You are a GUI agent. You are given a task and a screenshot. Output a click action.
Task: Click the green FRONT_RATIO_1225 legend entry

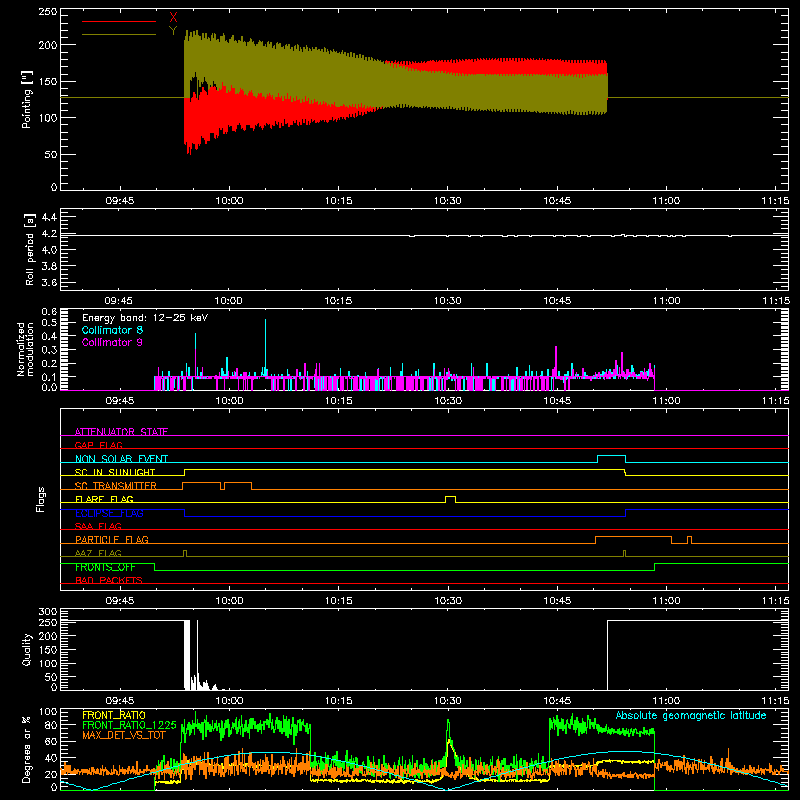130,725
